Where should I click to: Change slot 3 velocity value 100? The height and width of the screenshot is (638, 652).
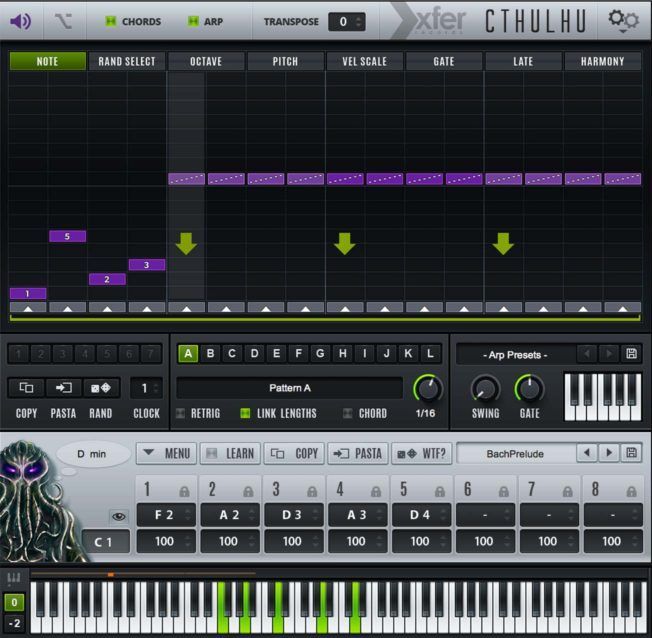pyautogui.click(x=294, y=541)
